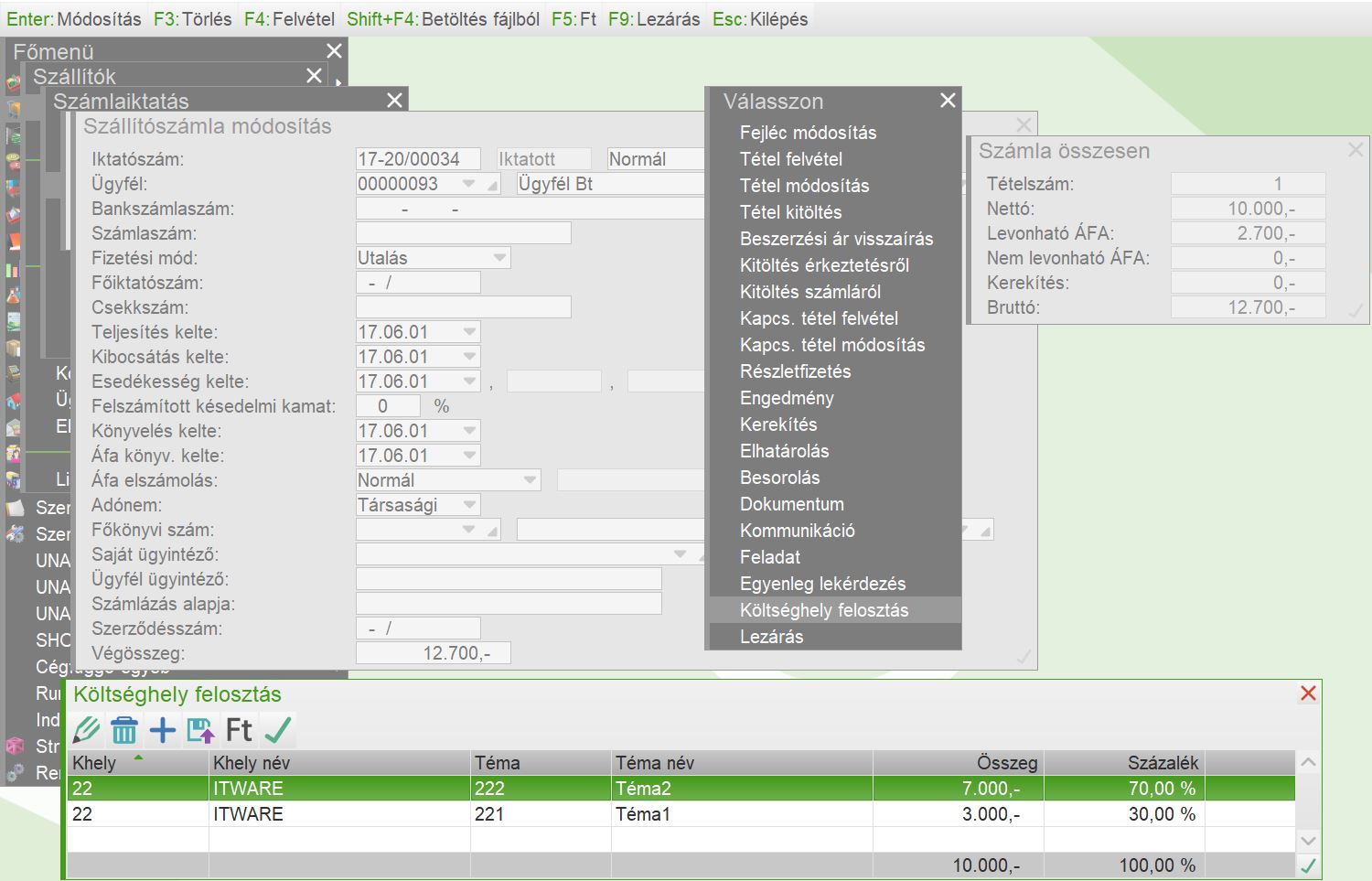Click the Összeg column header
The image size is (1372, 881).
(x=959, y=763)
